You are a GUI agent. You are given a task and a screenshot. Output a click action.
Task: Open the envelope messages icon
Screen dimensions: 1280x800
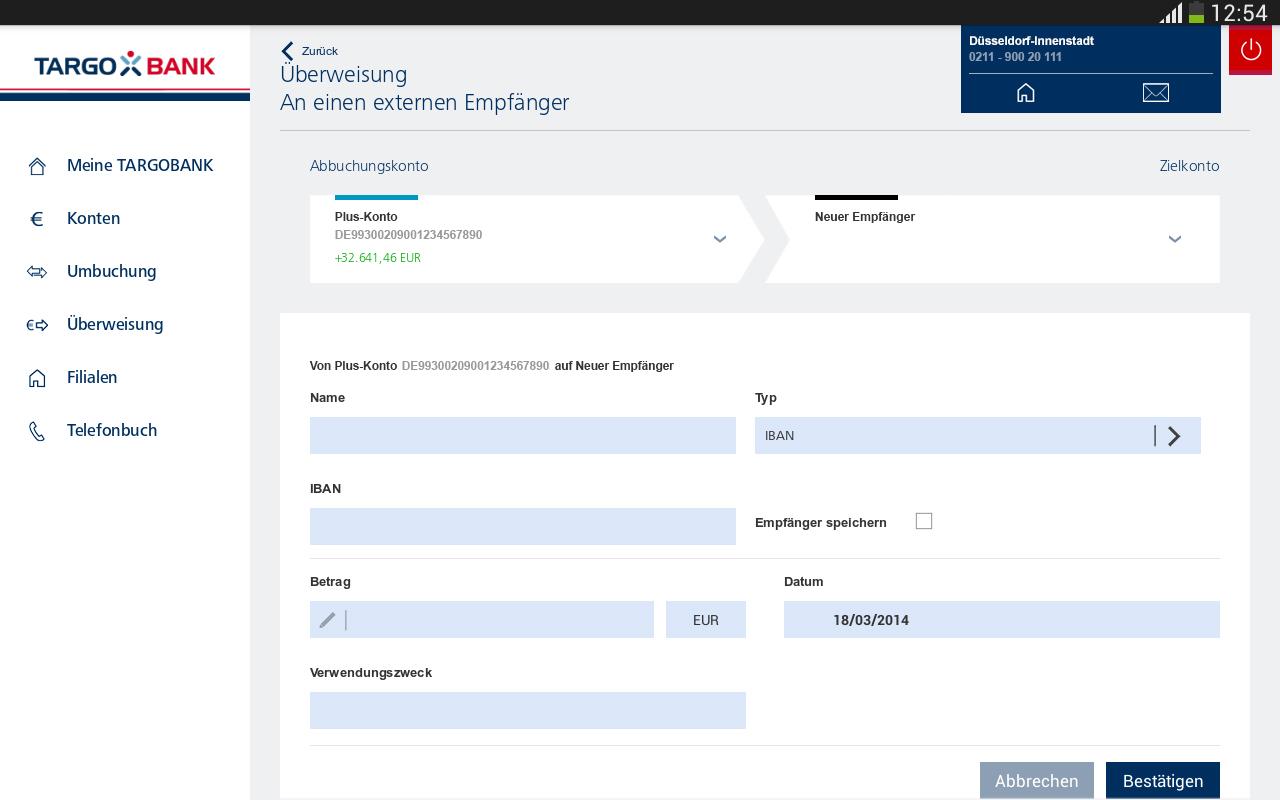pos(1155,93)
